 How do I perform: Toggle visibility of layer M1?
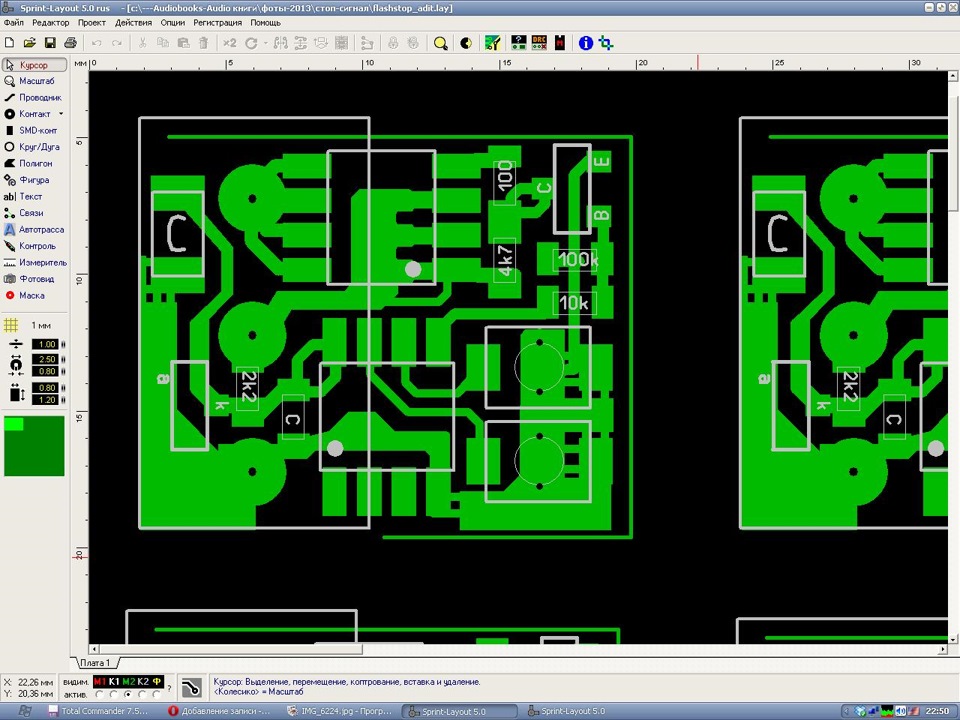pyautogui.click(x=100, y=681)
